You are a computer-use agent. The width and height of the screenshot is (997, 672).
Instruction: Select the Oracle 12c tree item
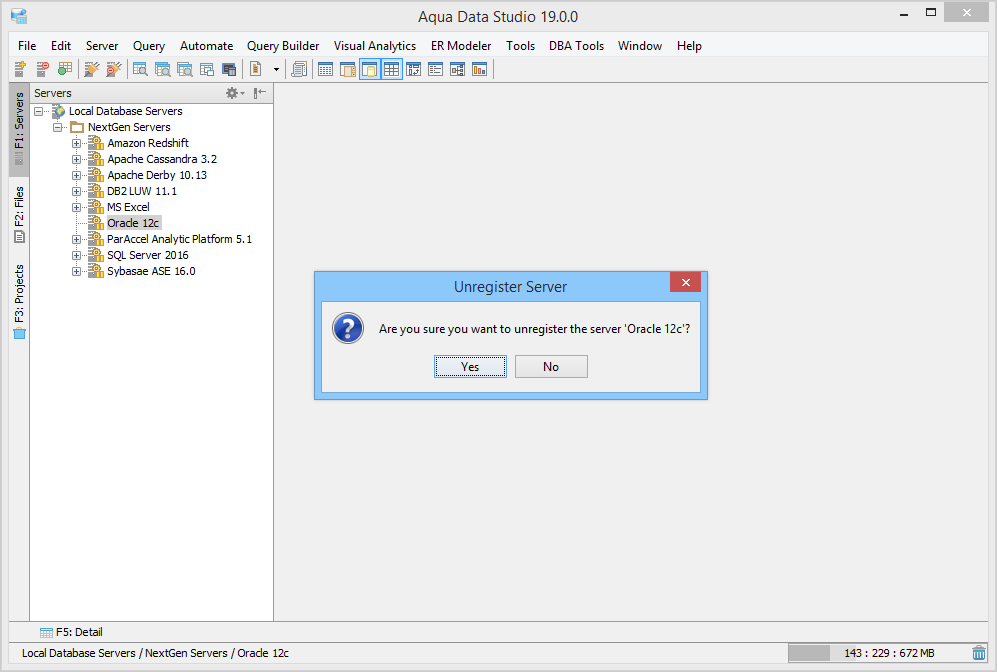click(133, 223)
